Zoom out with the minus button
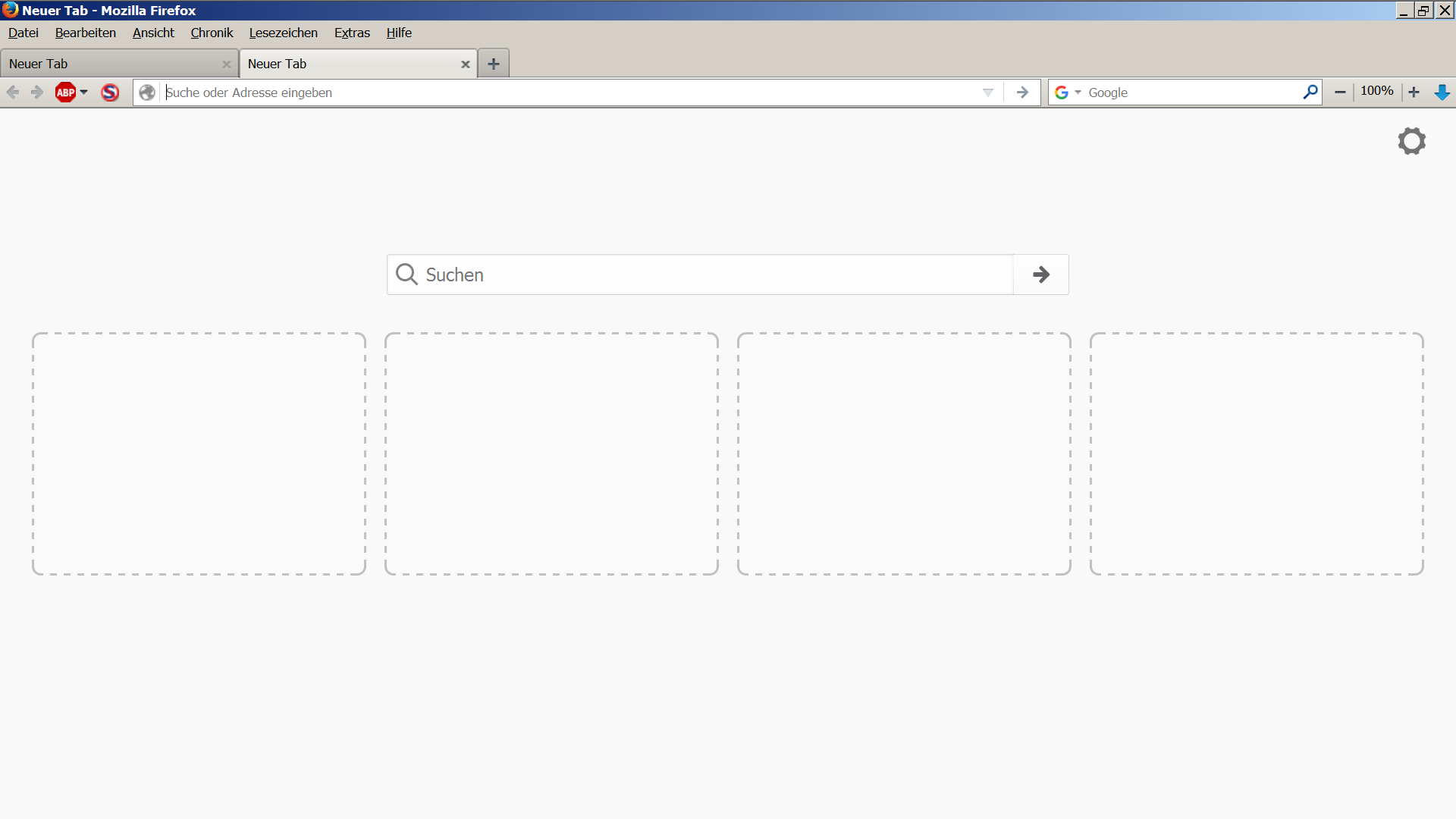The height and width of the screenshot is (819, 1456). point(1340,93)
